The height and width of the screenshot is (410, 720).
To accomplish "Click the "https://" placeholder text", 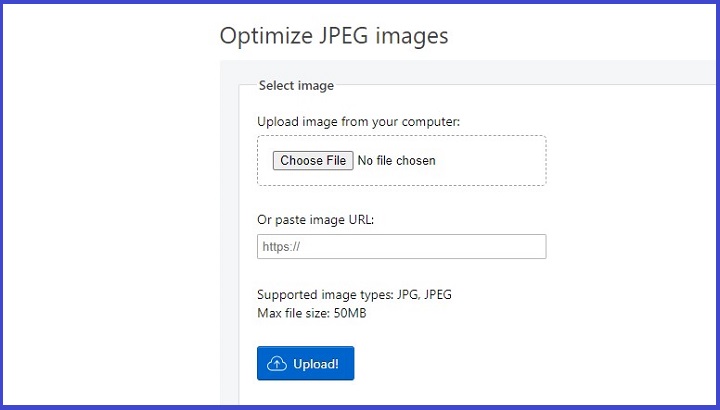I will pos(282,247).
